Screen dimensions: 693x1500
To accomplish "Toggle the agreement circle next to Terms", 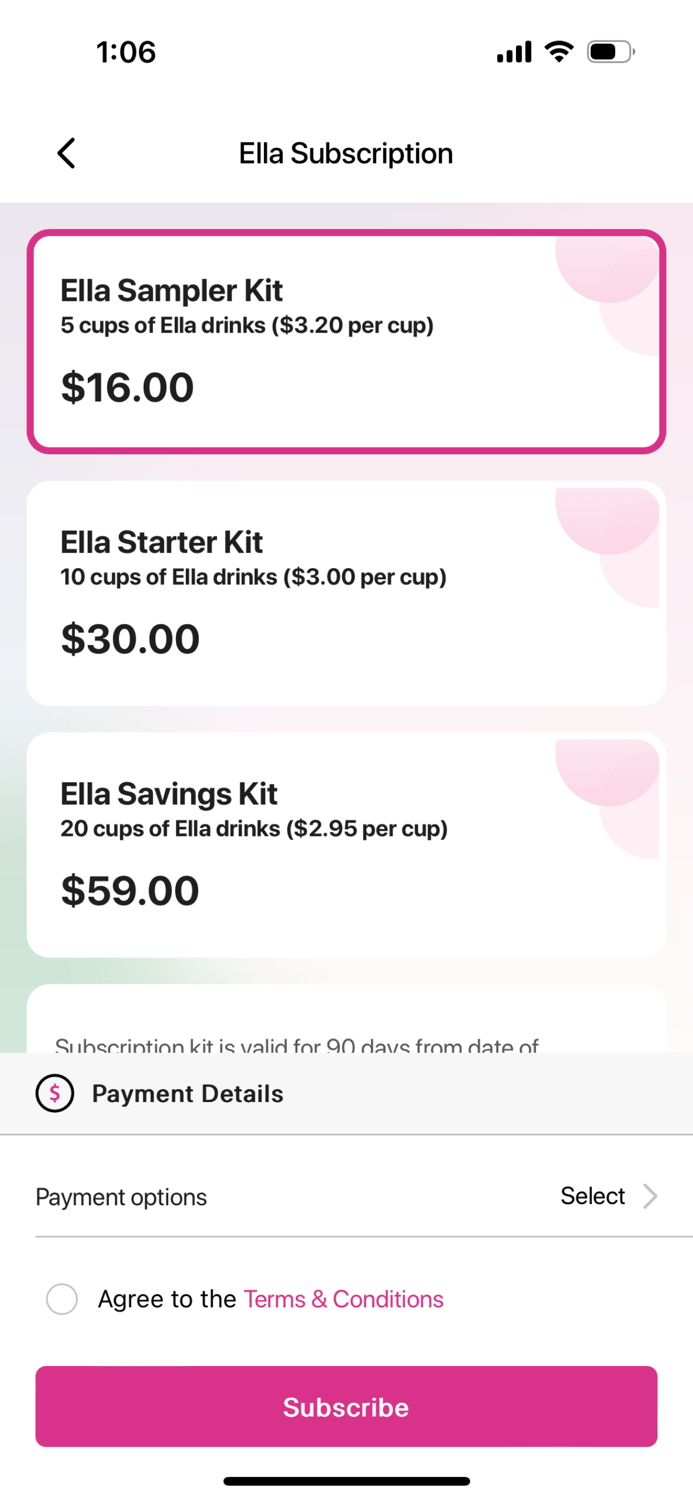I will point(62,1298).
